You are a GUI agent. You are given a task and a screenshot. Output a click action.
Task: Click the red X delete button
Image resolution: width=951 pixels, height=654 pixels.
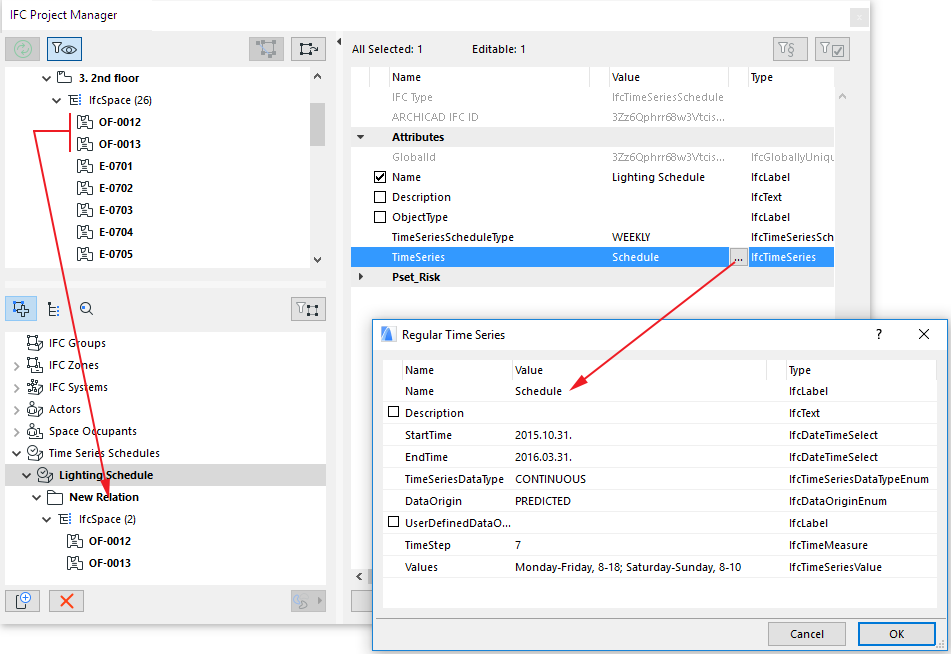click(x=67, y=601)
